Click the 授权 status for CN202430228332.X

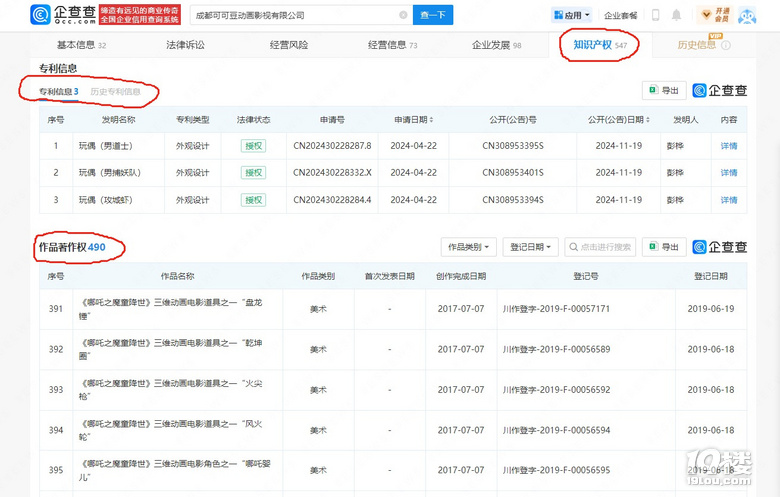[x=254, y=173]
